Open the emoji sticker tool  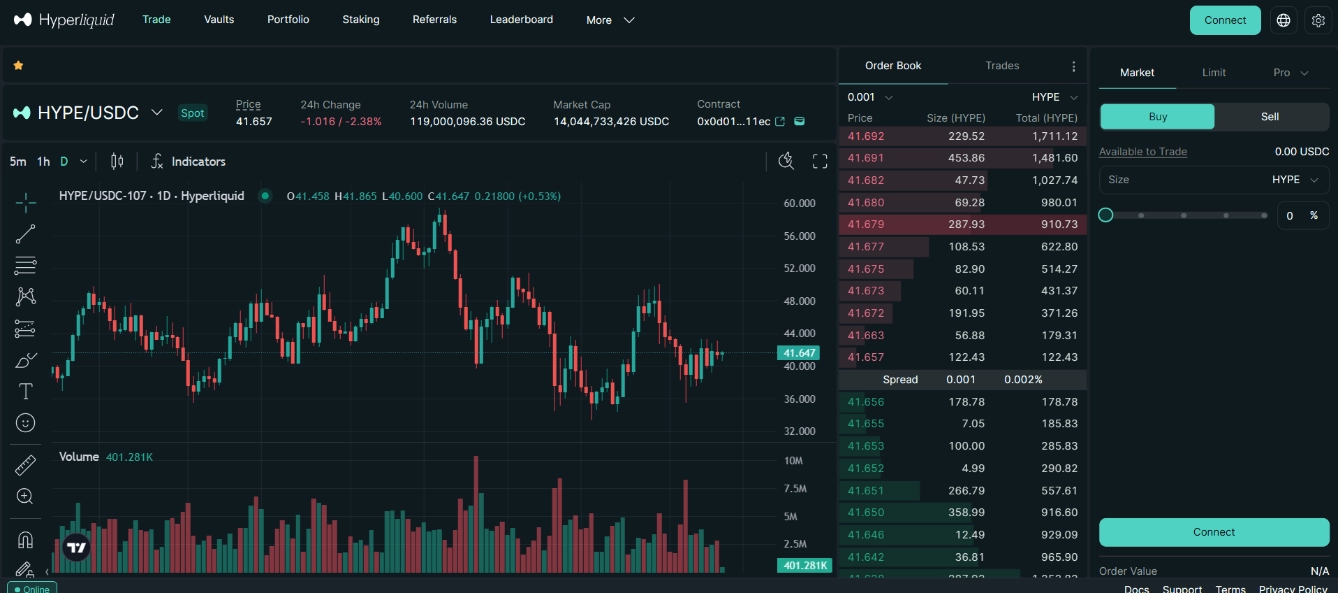point(25,422)
